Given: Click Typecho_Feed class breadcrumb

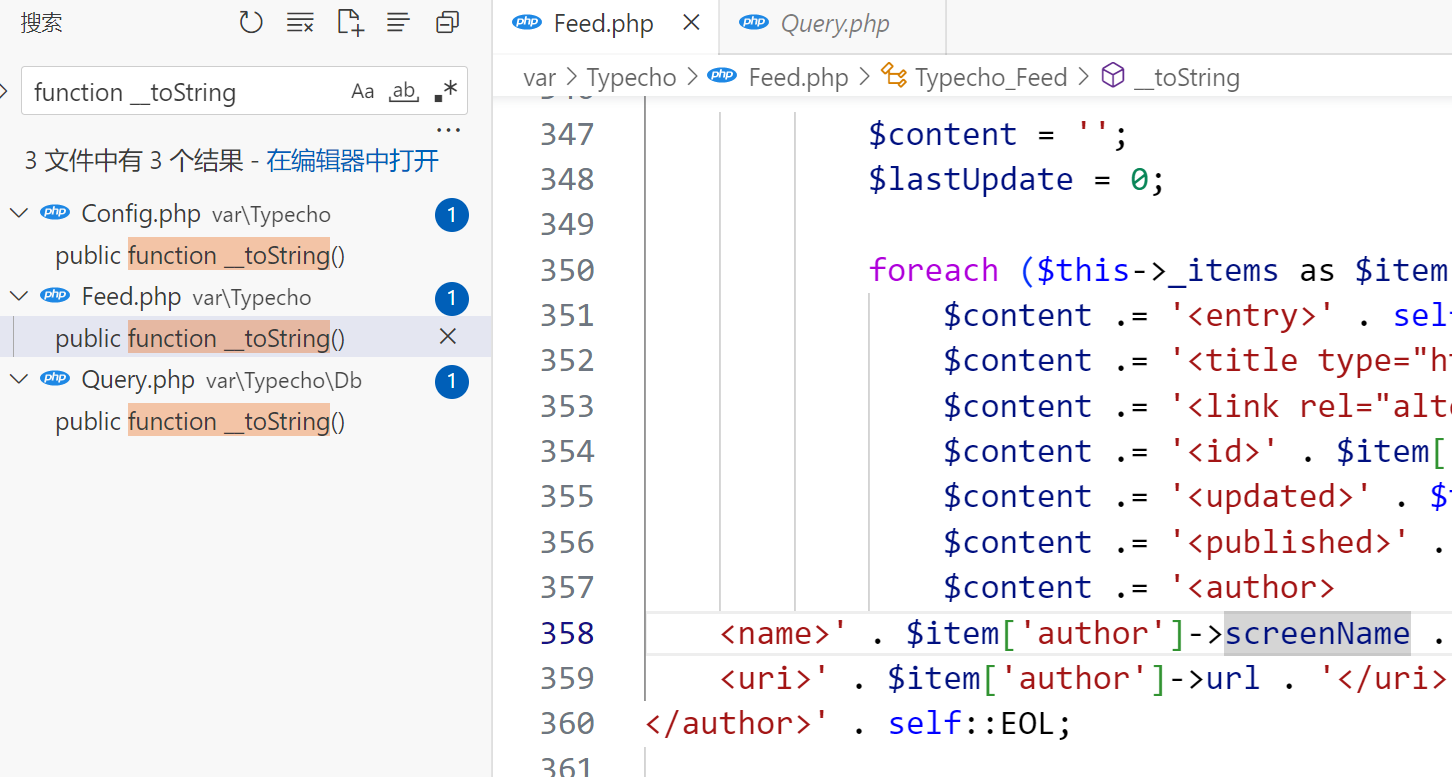Looking at the screenshot, I should tap(990, 77).
